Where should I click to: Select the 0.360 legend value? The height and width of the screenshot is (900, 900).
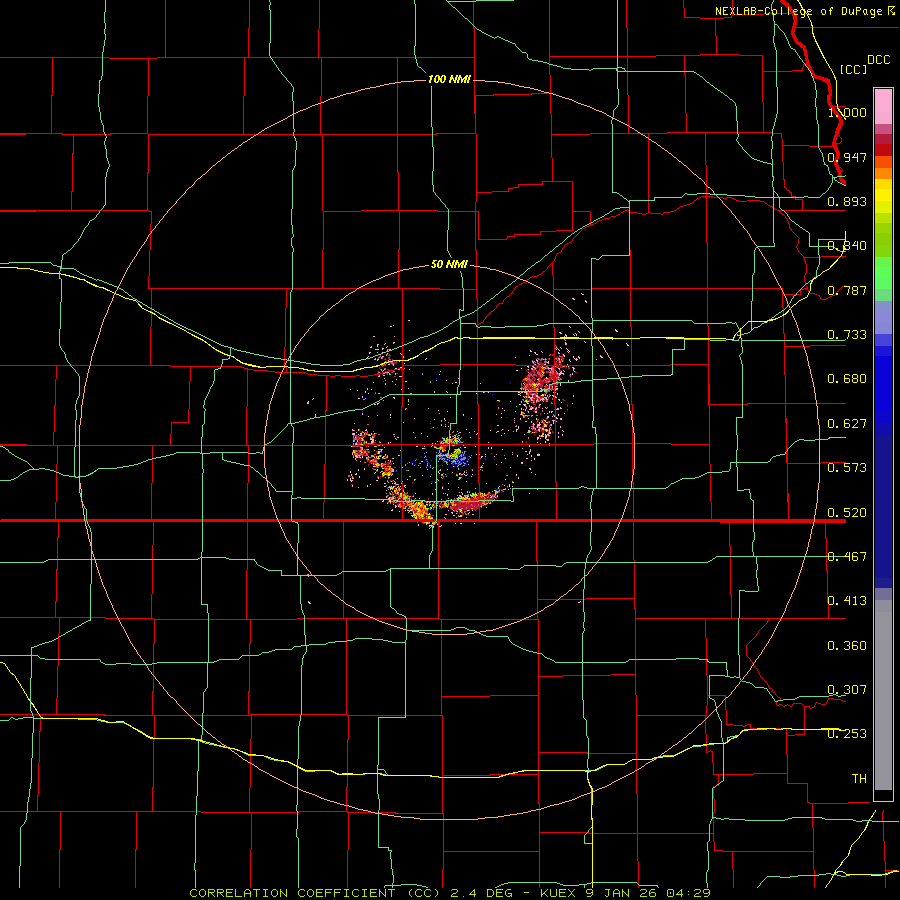(847, 646)
